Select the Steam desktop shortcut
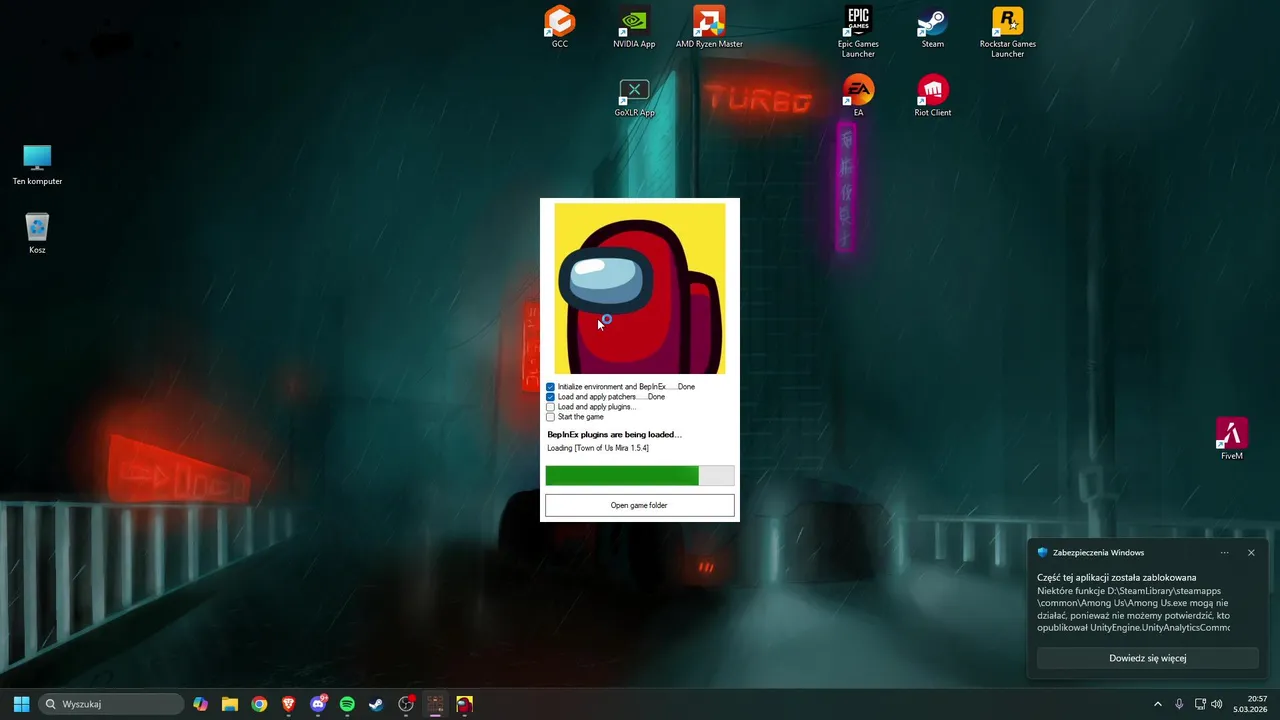 (x=933, y=27)
